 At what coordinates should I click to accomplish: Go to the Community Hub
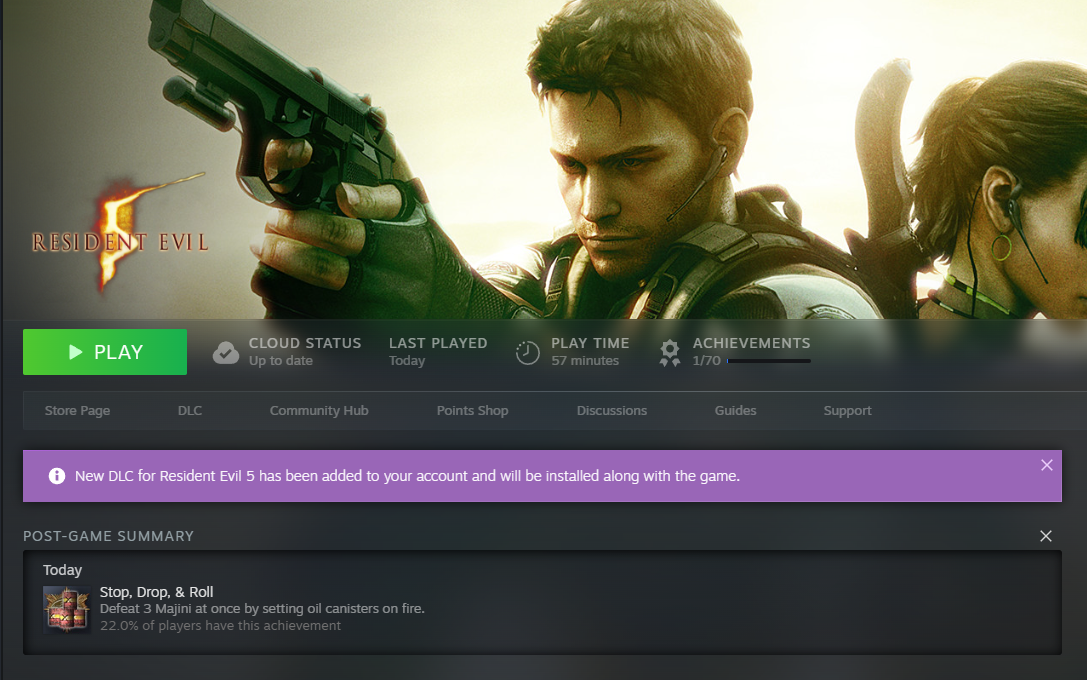tap(319, 410)
